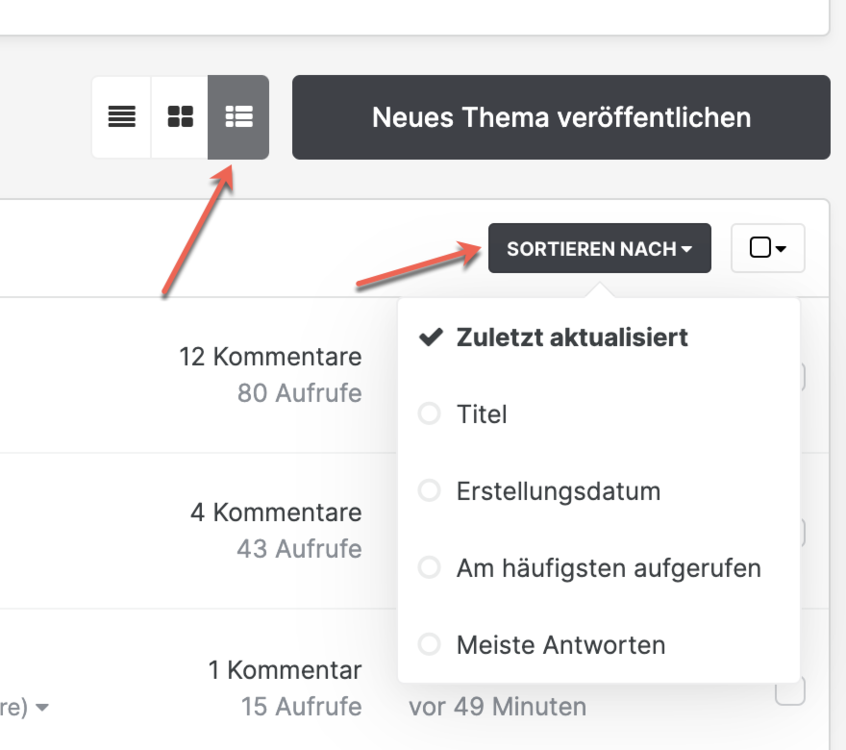Screen dimensions: 846x750
Task: Click the Neues Thema veröffentlichen button
Action: pos(561,117)
